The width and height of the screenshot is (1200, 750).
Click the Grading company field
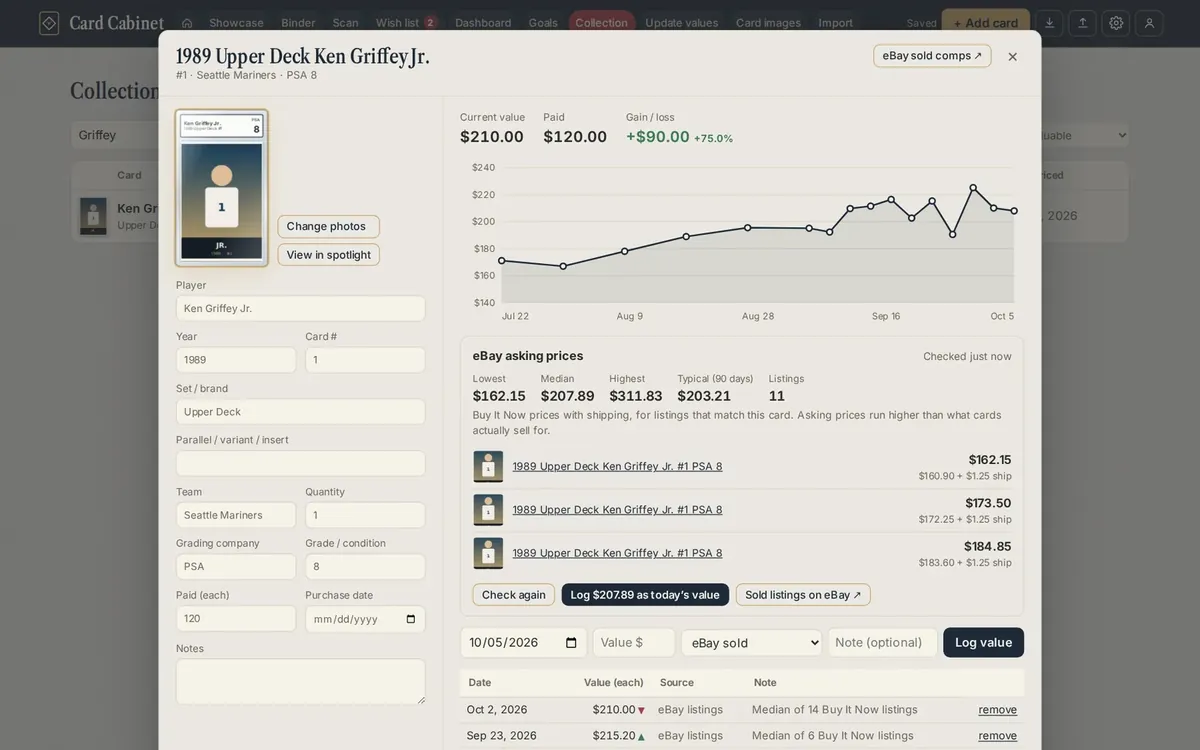click(236, 567)
